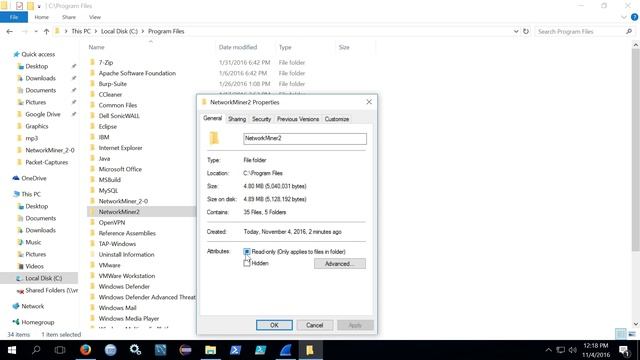Open PowerShell taskbar icon

click(236, 350)
